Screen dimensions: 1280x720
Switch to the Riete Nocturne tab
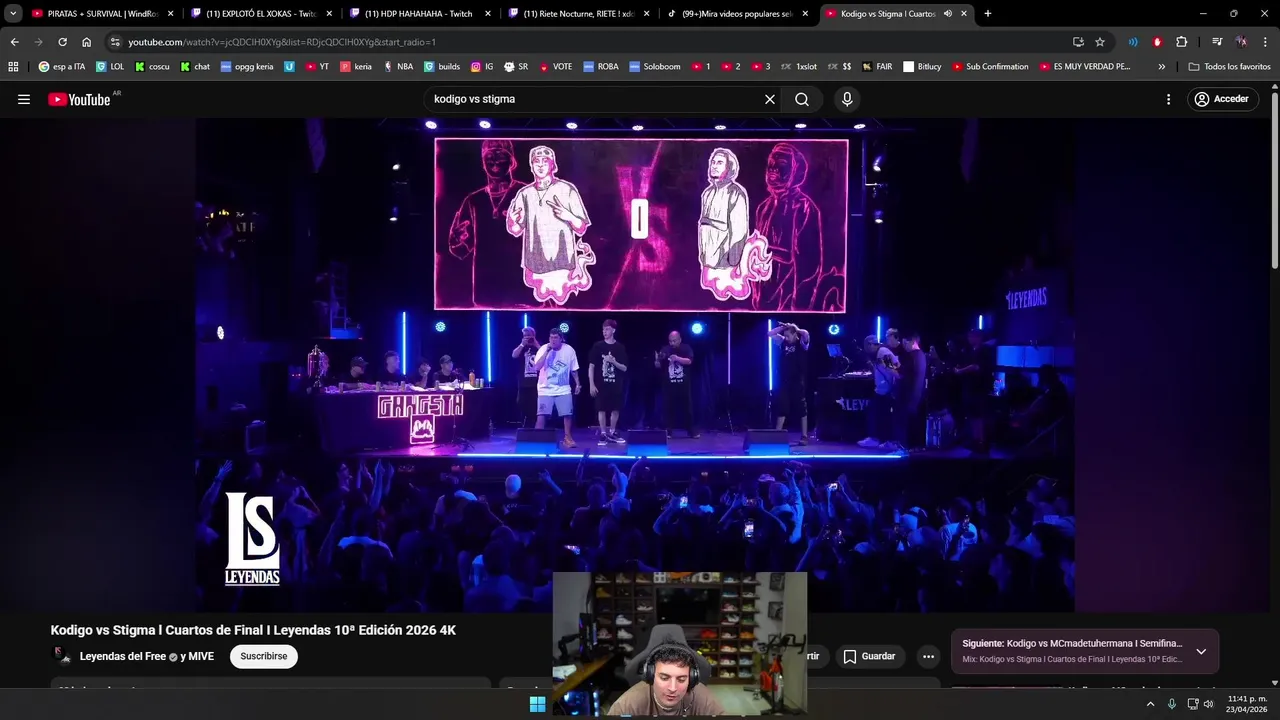[580, 13]
